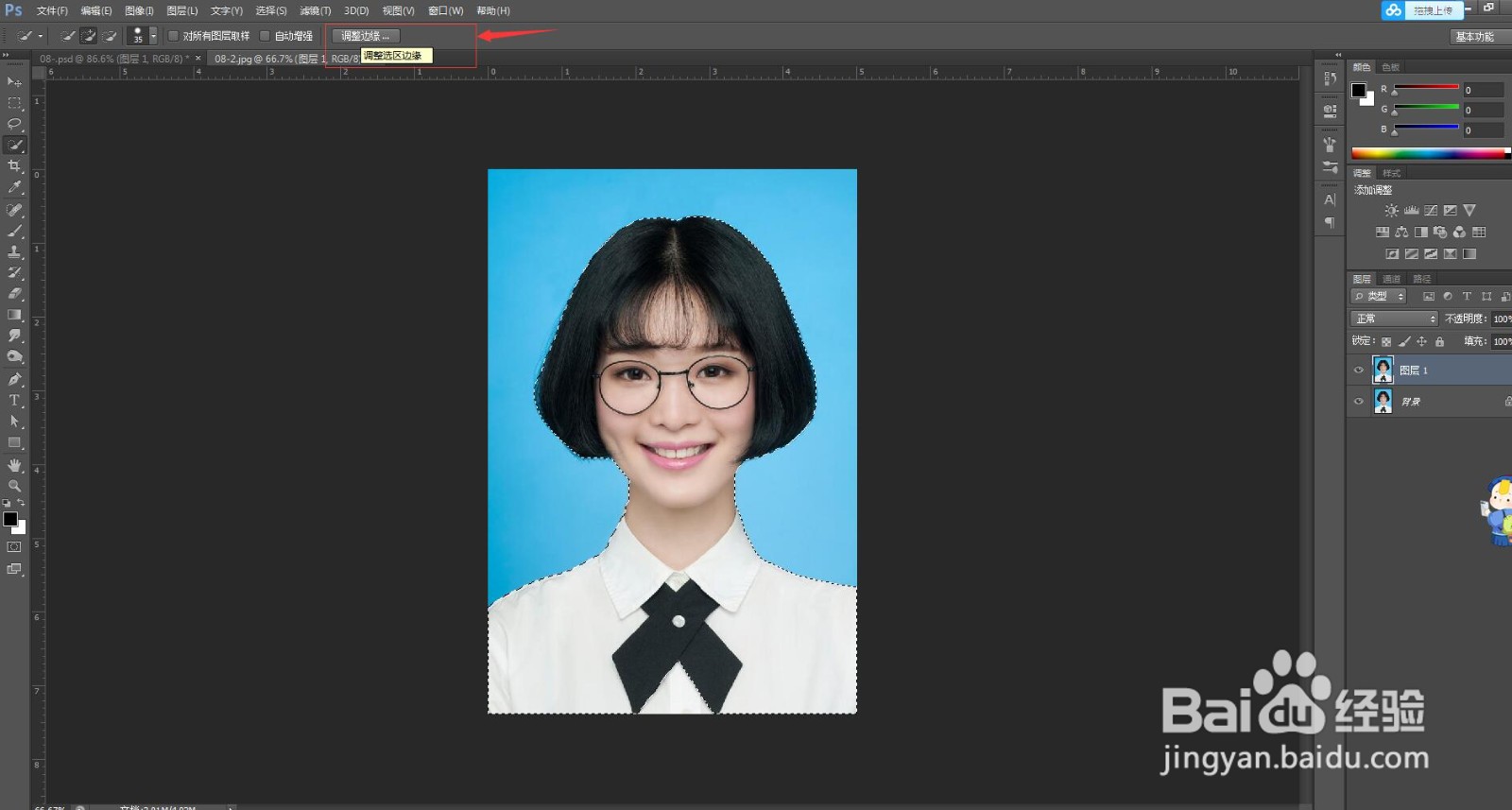Screen dimensions: 1512x810
Task: Click the 调整边缘... button
Action: 365,36
